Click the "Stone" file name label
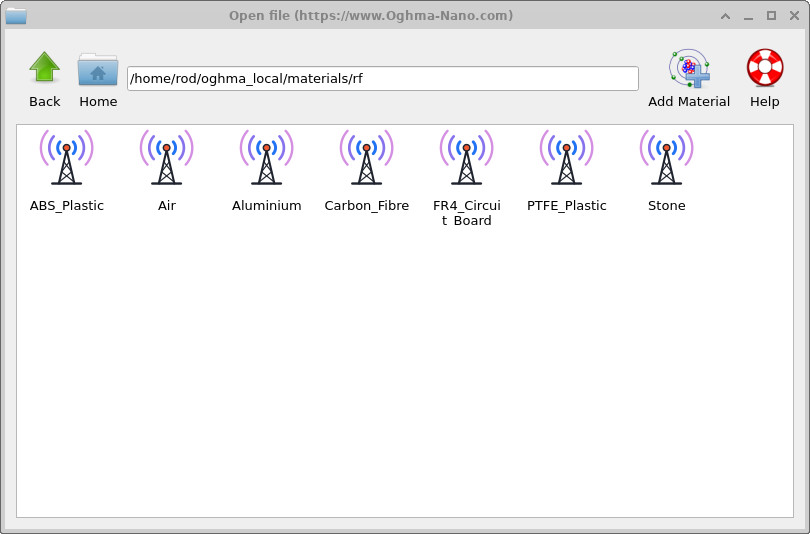Viewport: 810px width, 534px height. (x=666, y=206)
